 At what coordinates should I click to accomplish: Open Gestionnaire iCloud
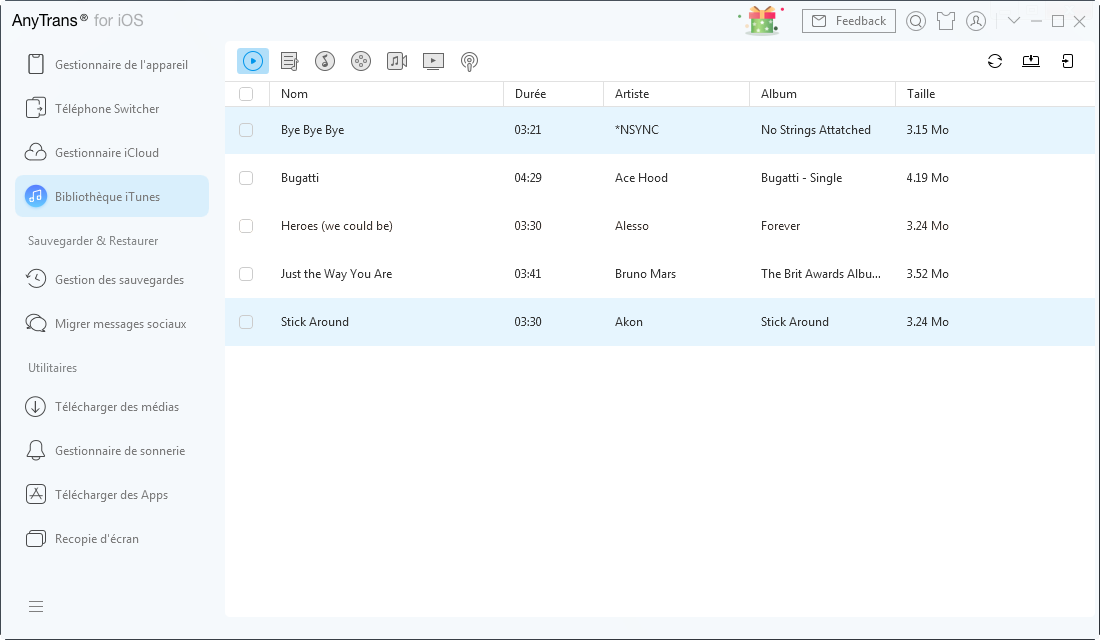(112, 152)
